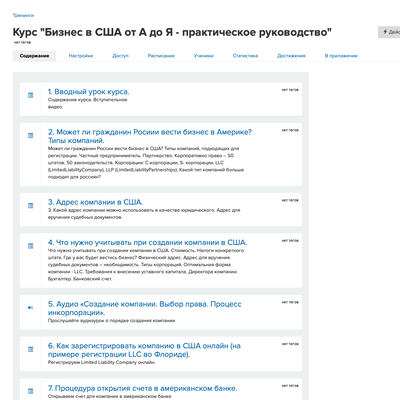This screenshot has height=400, width=400.
Task: Click description 'Регистрируем Limited Liability Company онлайн.'
Action: [102, 362]
